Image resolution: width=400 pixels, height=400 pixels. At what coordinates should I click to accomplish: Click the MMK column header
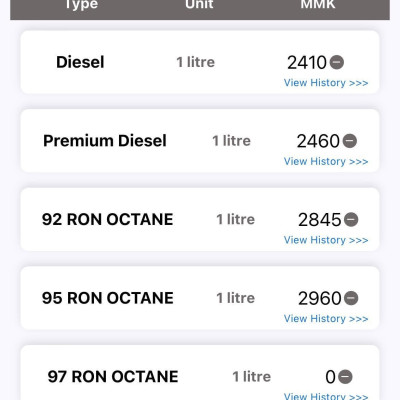click(318, 4)
